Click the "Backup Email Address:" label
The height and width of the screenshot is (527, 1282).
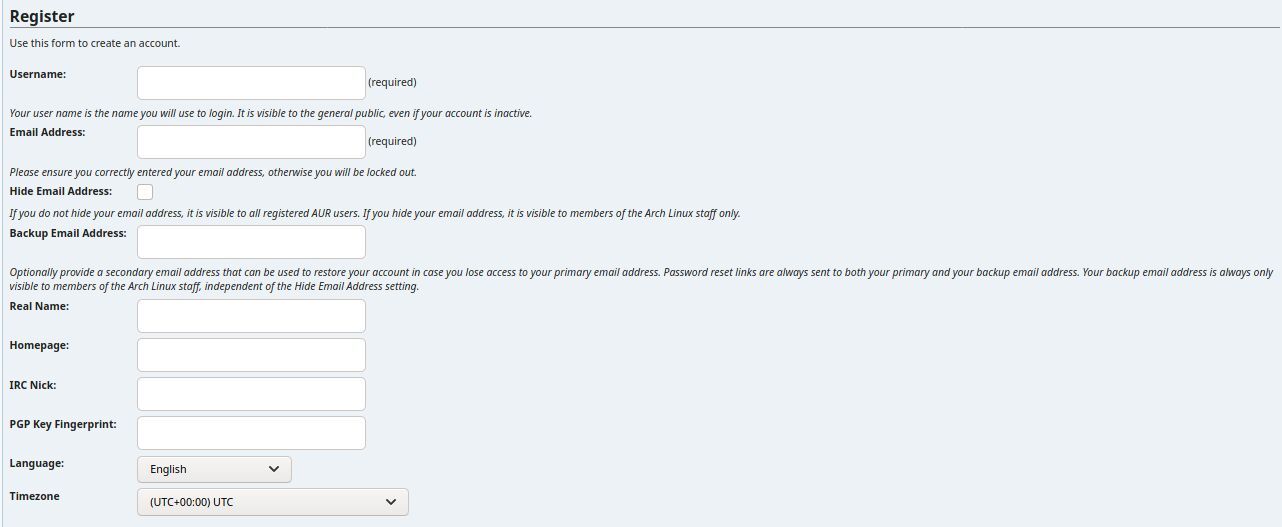pos(68,233)
